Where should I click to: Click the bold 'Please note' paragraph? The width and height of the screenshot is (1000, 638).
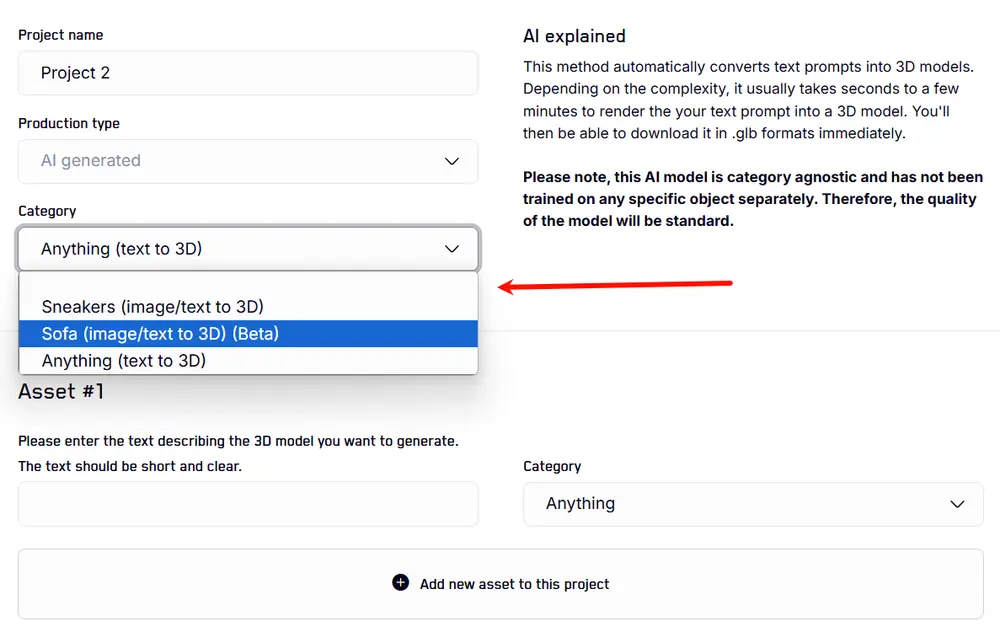click(749, 199)
